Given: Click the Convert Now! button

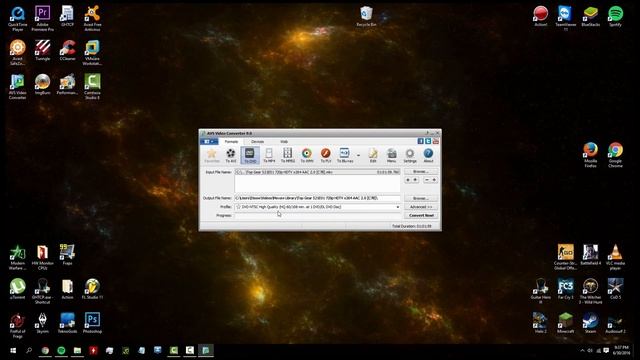Looking at the screenshot, I should click(421, 216).
